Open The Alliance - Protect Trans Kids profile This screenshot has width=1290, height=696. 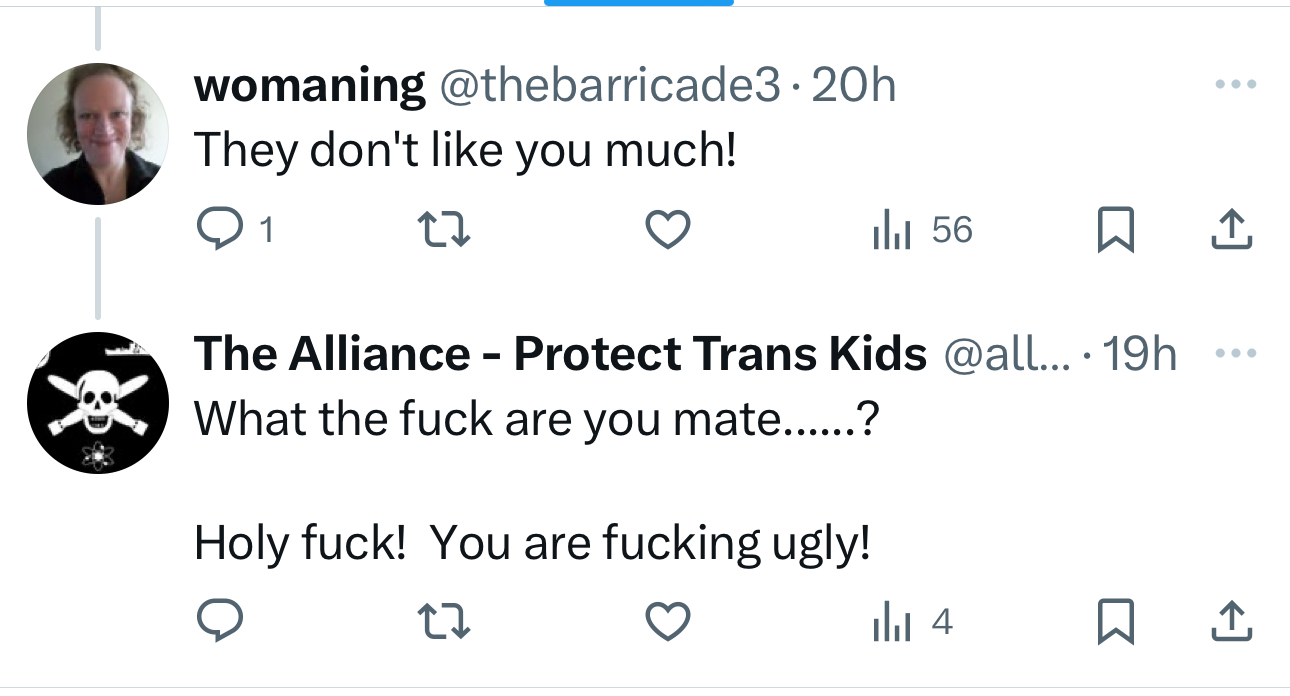coord(560,355)
